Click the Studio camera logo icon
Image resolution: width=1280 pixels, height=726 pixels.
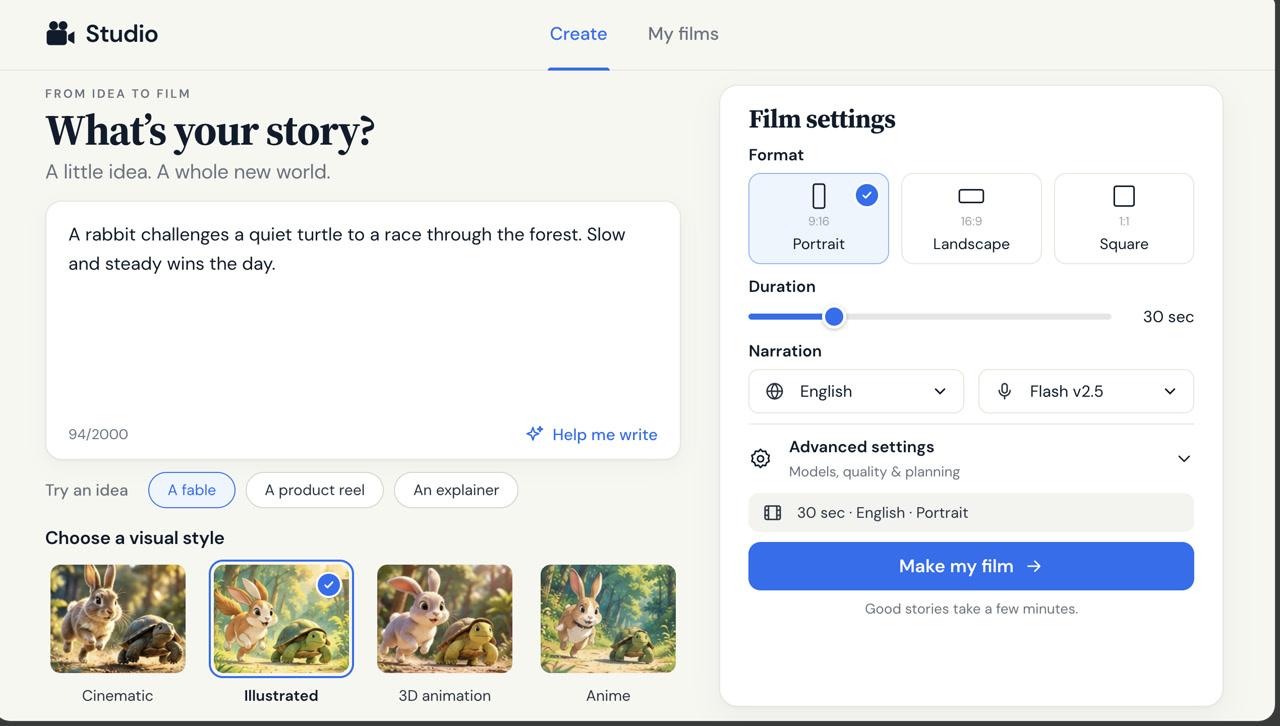[x=61, y=33]
